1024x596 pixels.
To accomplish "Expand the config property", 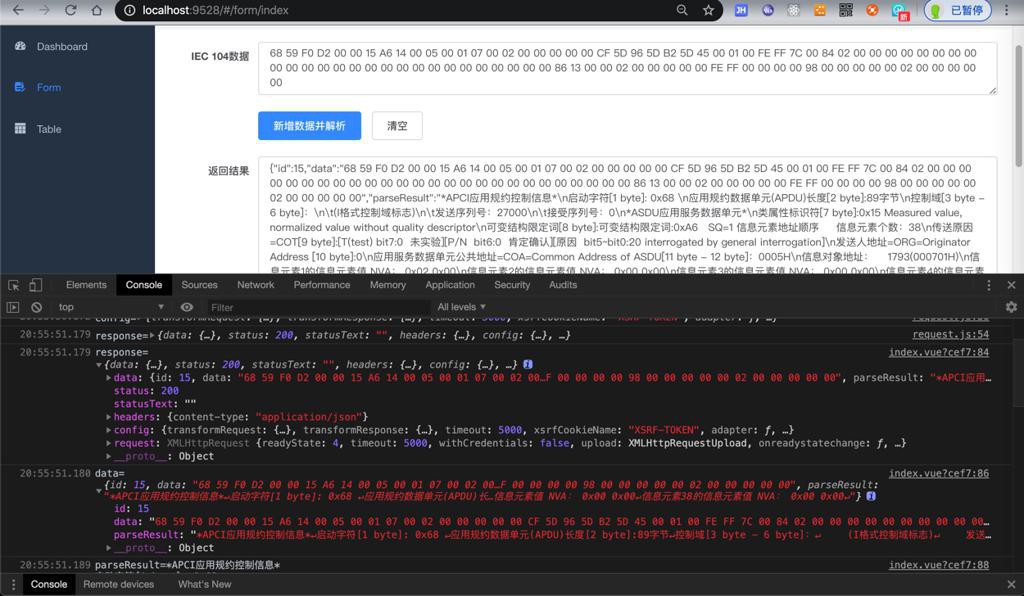I will [x=108, y=430].
